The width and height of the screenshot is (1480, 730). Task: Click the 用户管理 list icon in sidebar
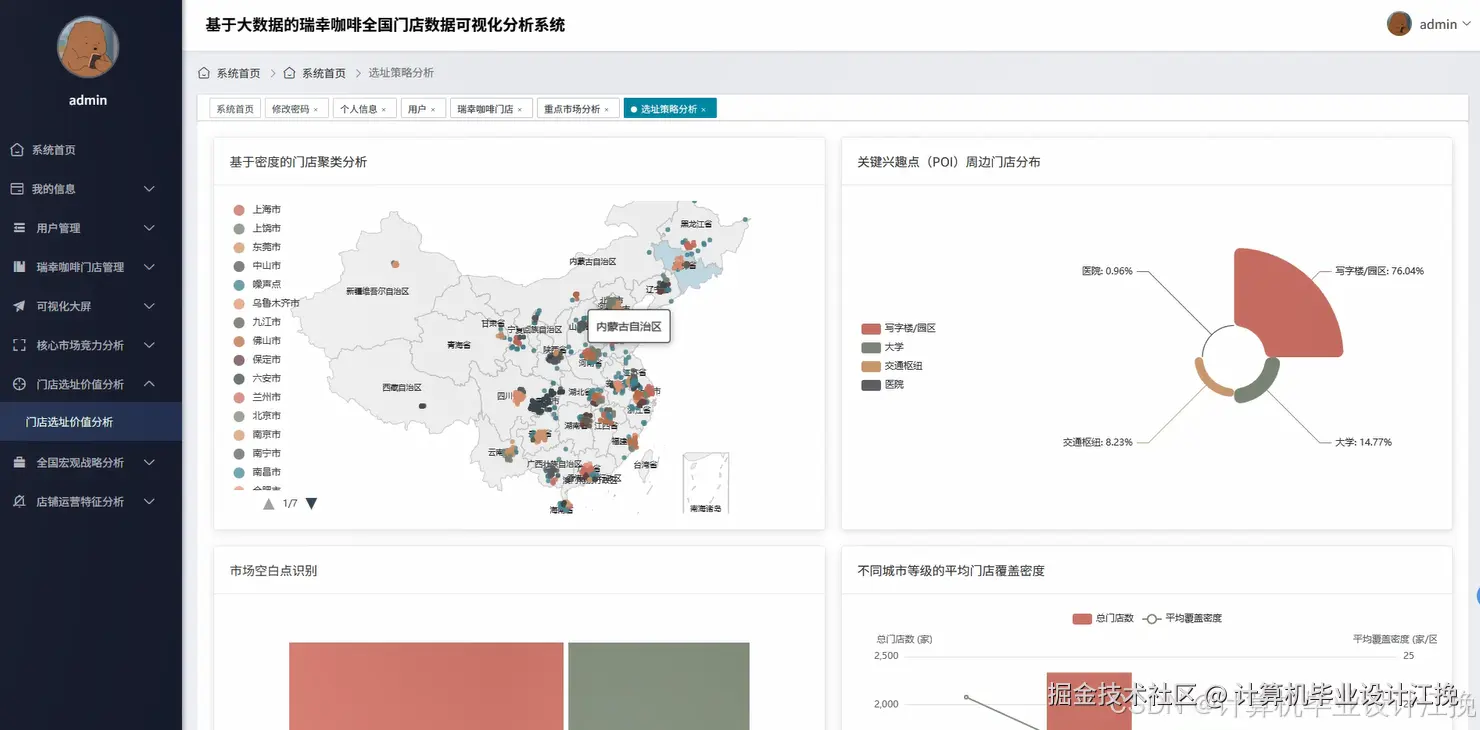19,228
